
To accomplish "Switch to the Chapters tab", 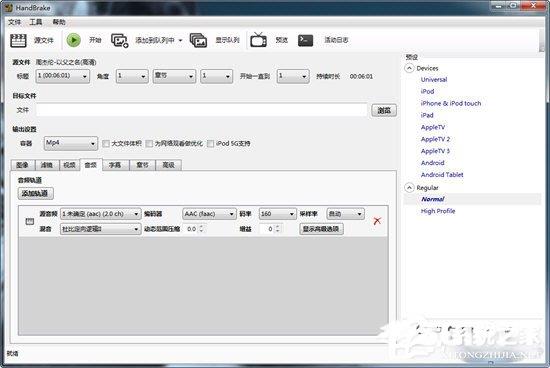I will click(x=142, y=165).
